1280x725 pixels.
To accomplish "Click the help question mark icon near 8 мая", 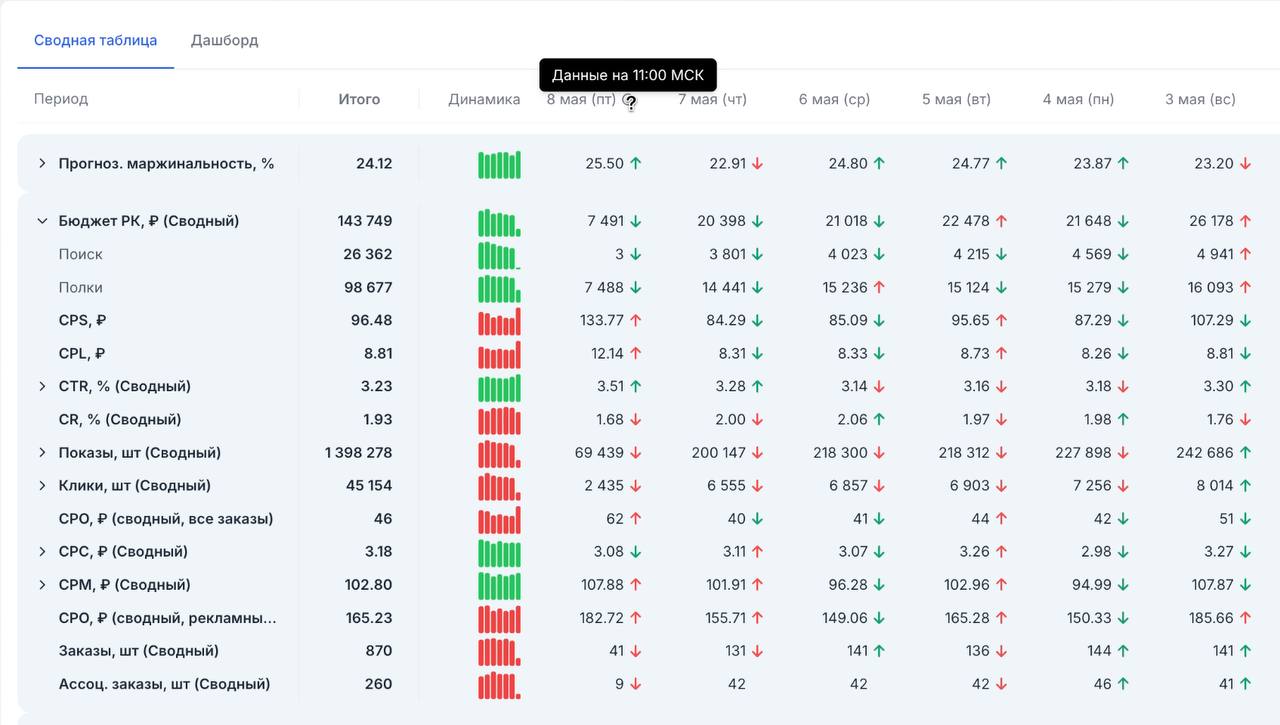I will pos(630,101).
